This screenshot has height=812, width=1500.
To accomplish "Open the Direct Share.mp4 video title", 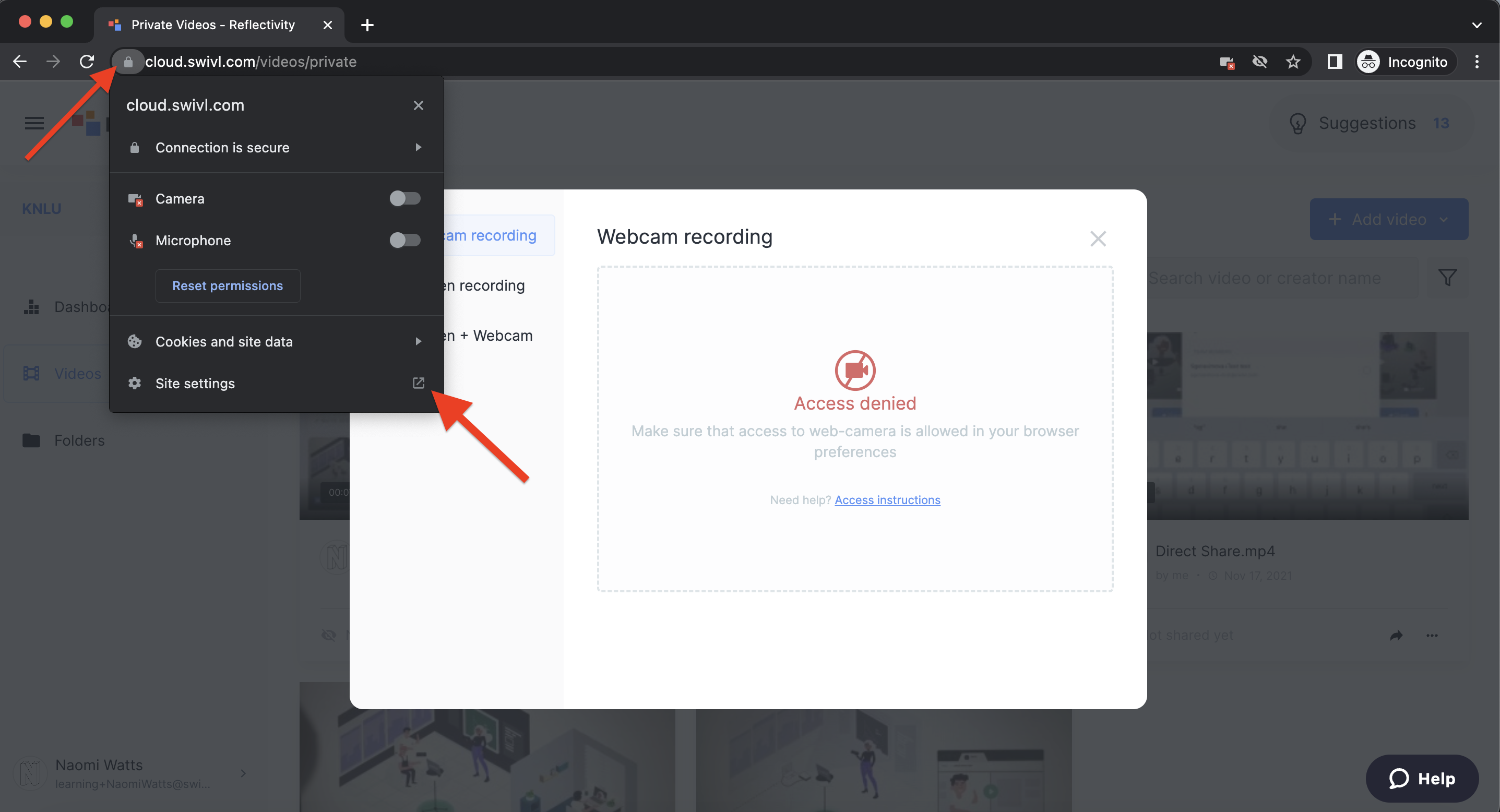I will coord(1215,551).
